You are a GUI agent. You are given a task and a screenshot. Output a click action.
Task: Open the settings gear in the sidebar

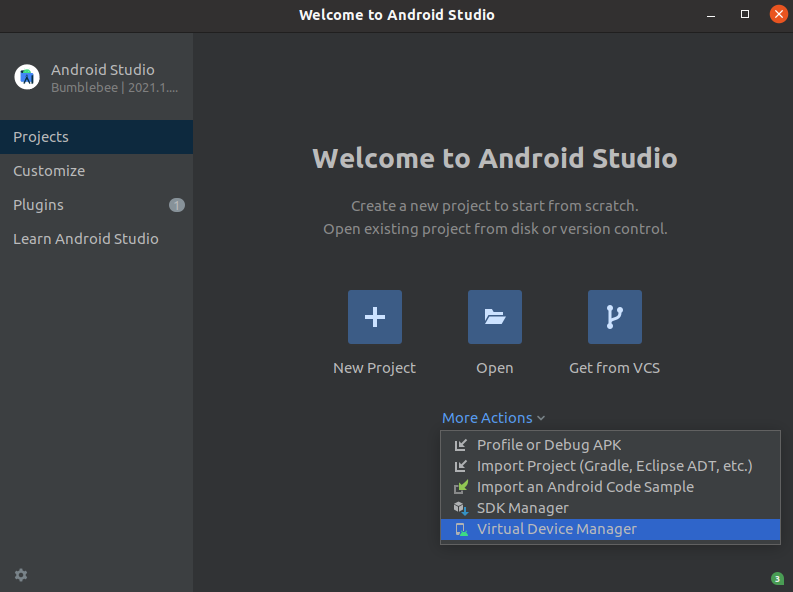(21, 575)
